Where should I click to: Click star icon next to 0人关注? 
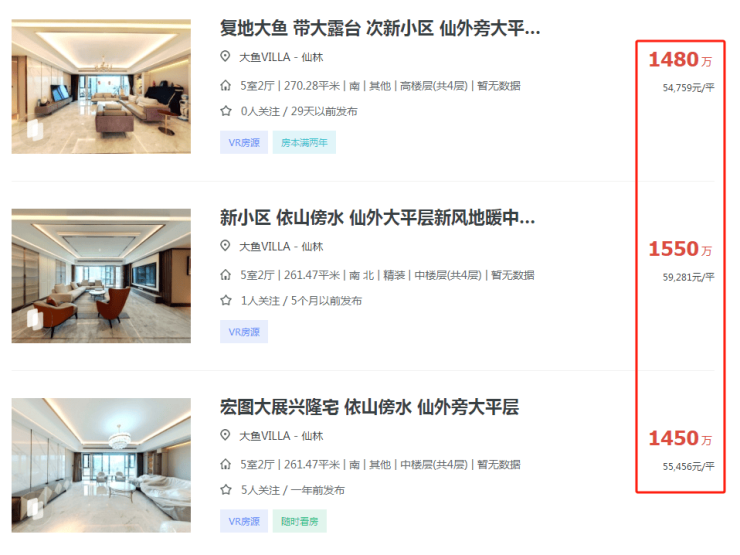pyautogui.click(x=226, y=111)
